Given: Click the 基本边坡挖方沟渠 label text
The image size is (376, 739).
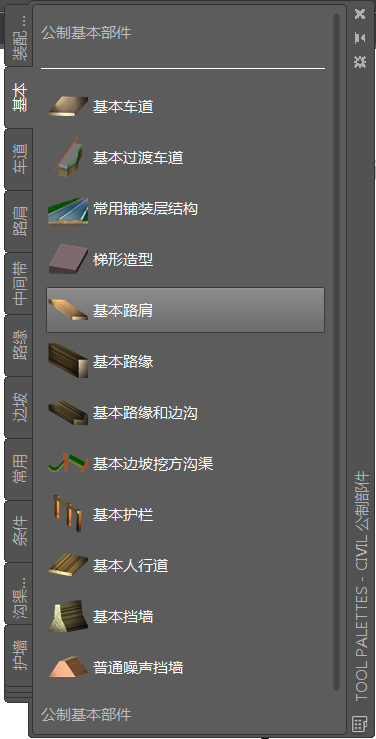Looking at the screenshot, I should click(153, 464).
